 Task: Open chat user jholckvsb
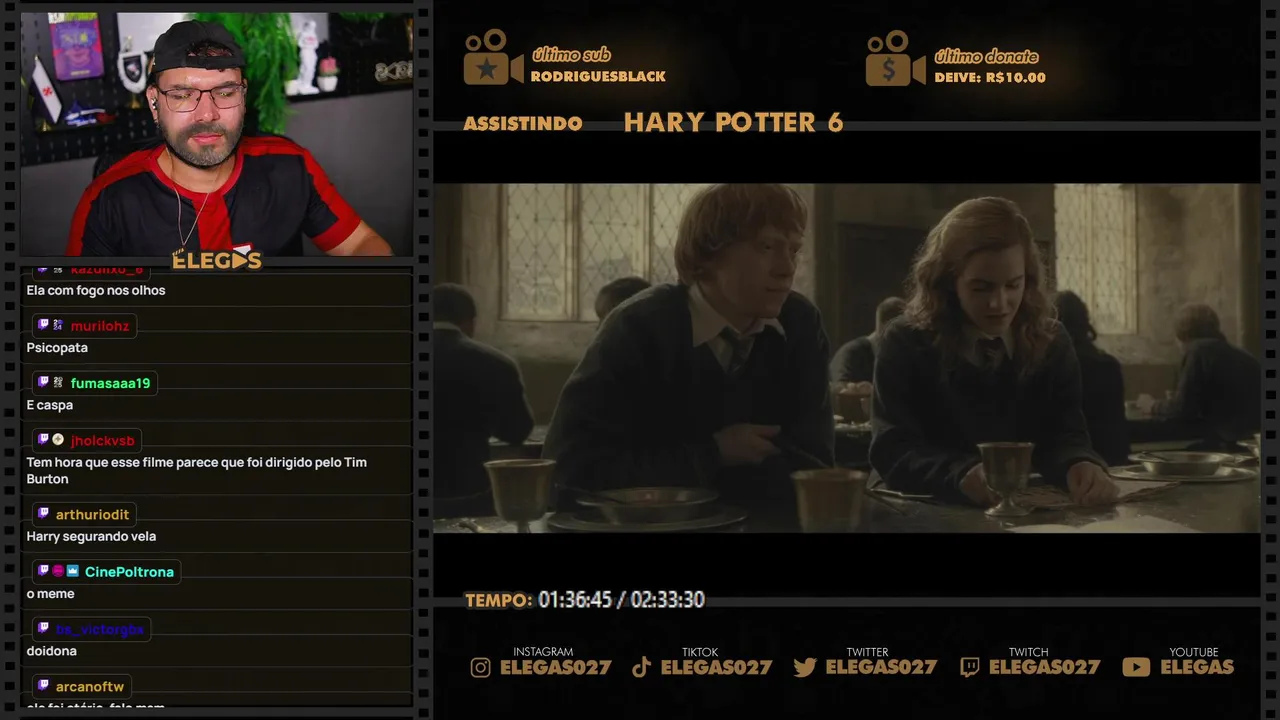(103, 441)
